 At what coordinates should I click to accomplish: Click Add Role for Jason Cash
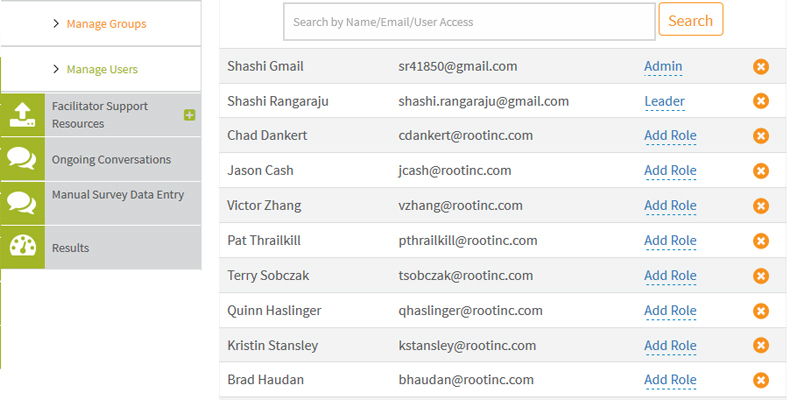tap(670, 171)
